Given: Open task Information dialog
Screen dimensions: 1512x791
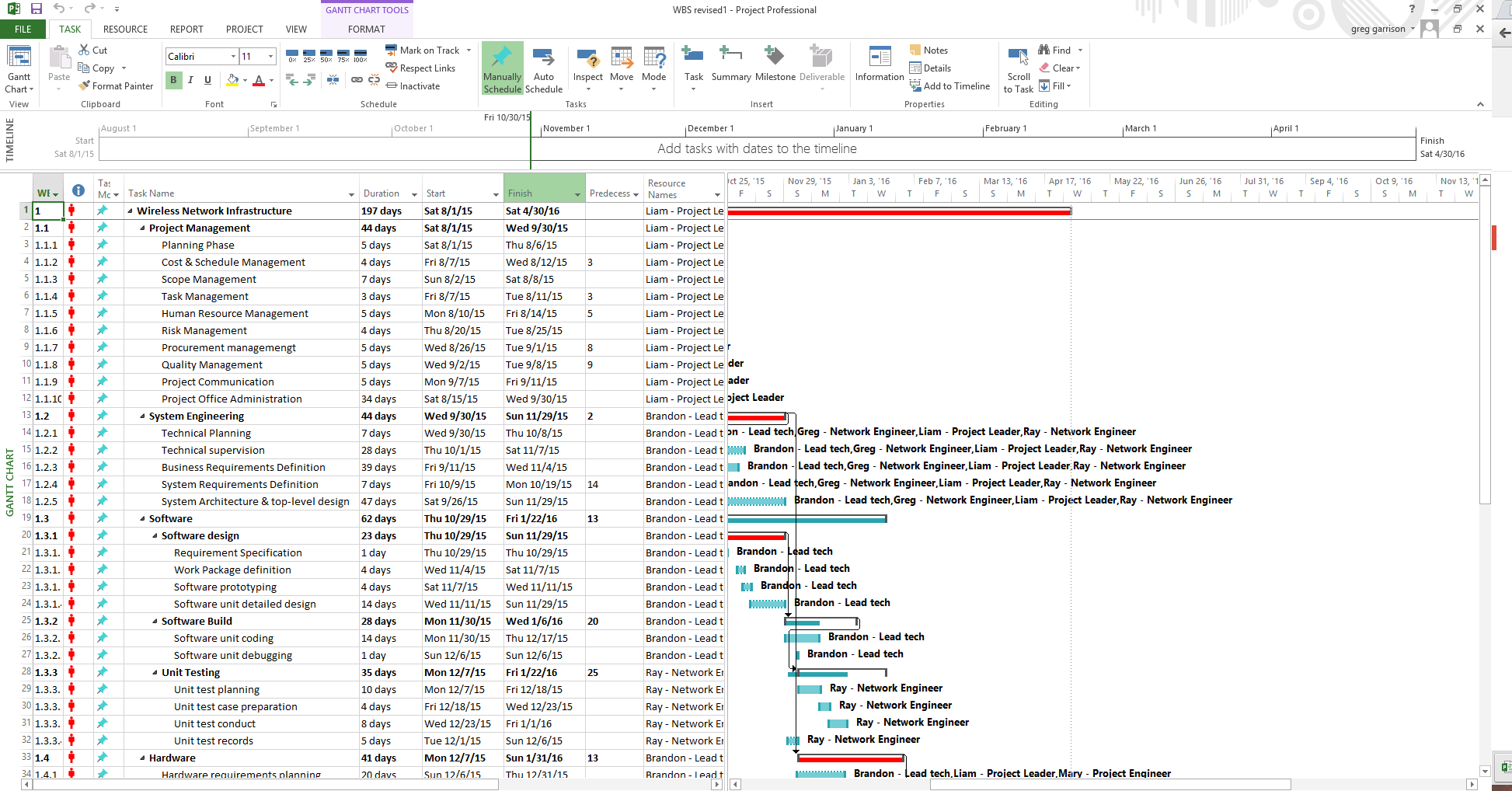Looking at the screenshot, I should (880, 64).
